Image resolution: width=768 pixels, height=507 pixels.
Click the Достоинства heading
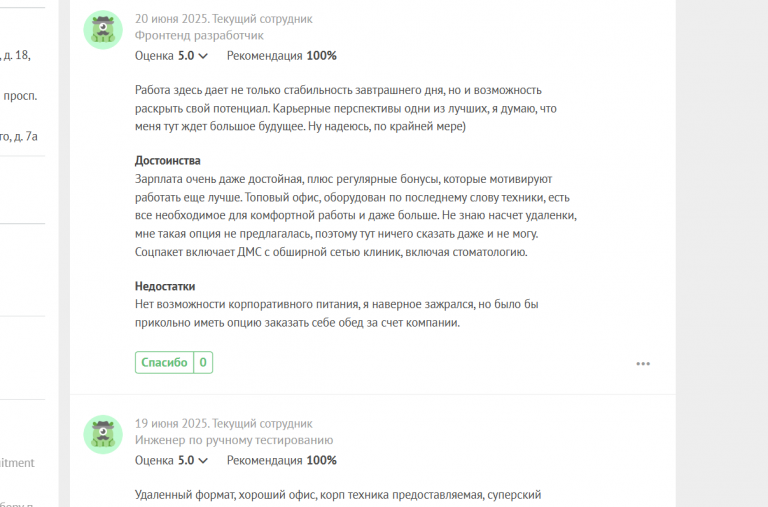coord(168,160)
